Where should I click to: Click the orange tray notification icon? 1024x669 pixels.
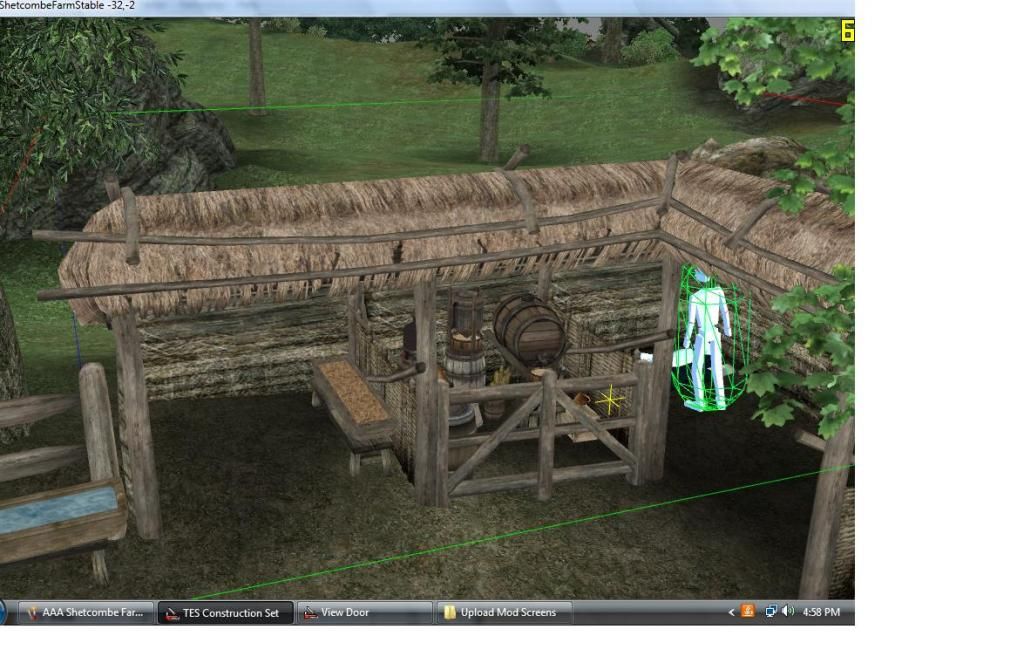748,612
